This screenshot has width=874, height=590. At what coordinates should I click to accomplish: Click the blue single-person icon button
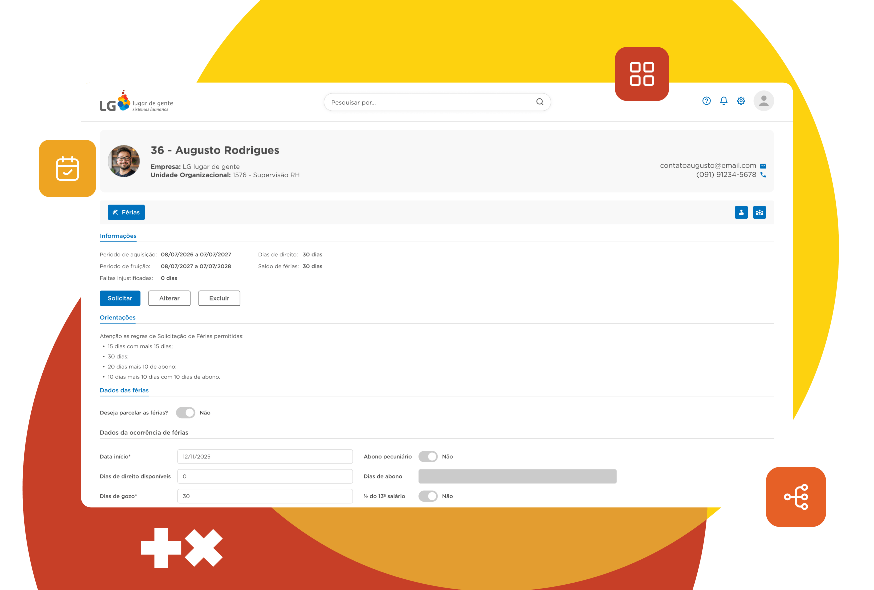[741, 212]
